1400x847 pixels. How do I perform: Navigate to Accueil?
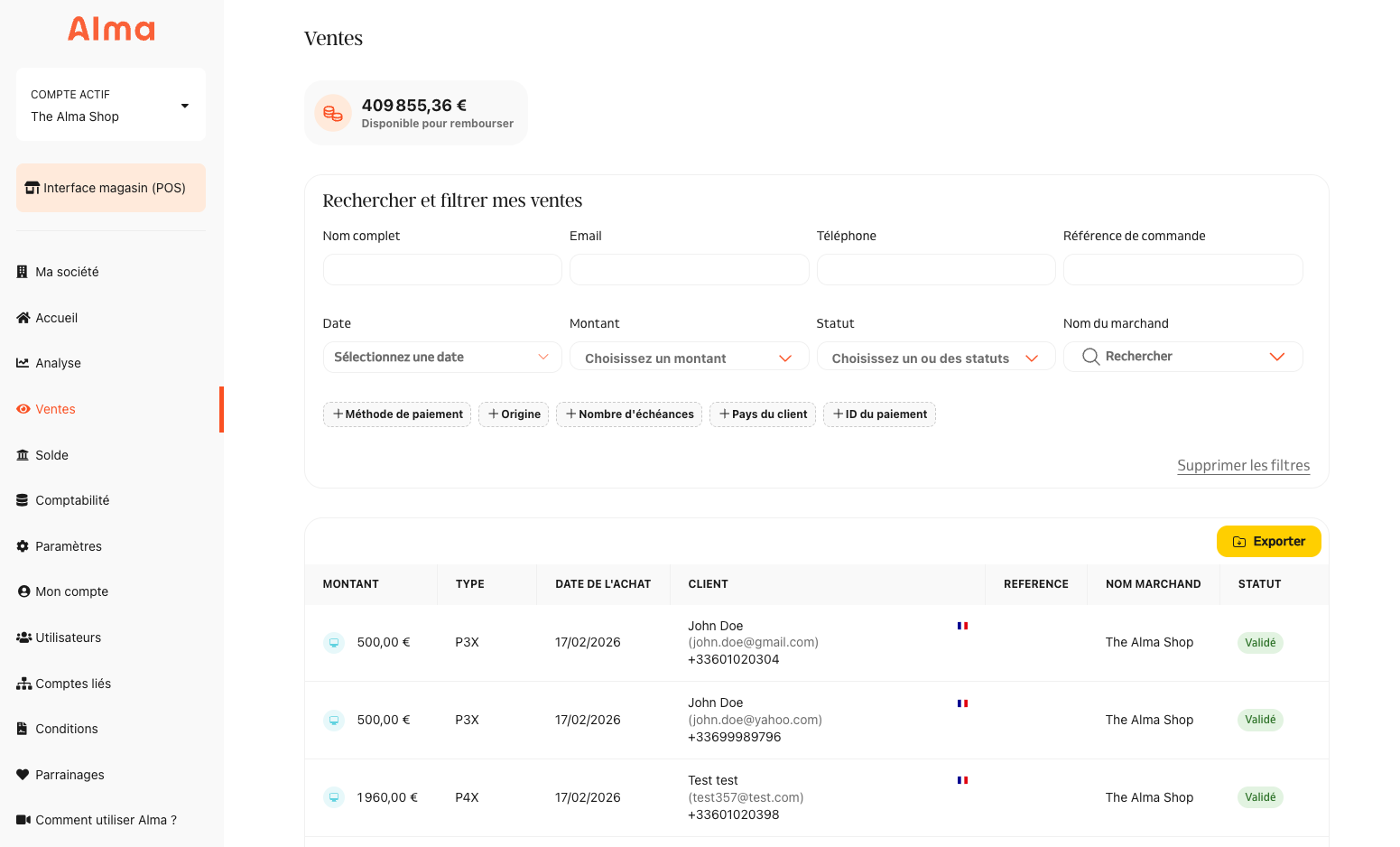56,318
